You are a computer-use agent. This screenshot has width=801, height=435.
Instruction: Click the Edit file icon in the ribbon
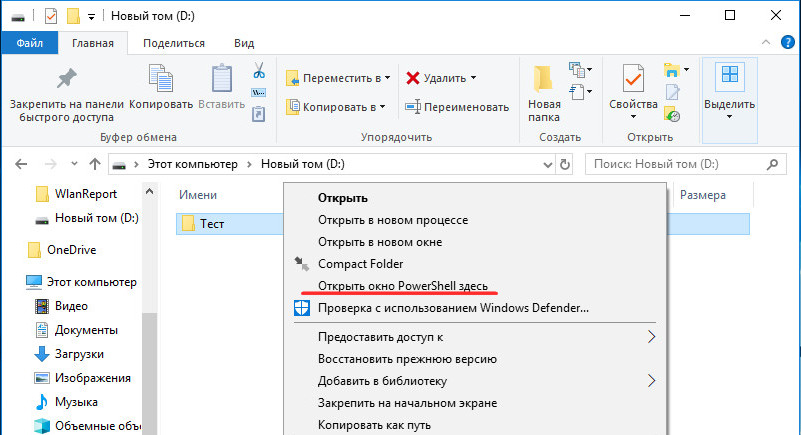pyautogui.click(x=672, y=92)
